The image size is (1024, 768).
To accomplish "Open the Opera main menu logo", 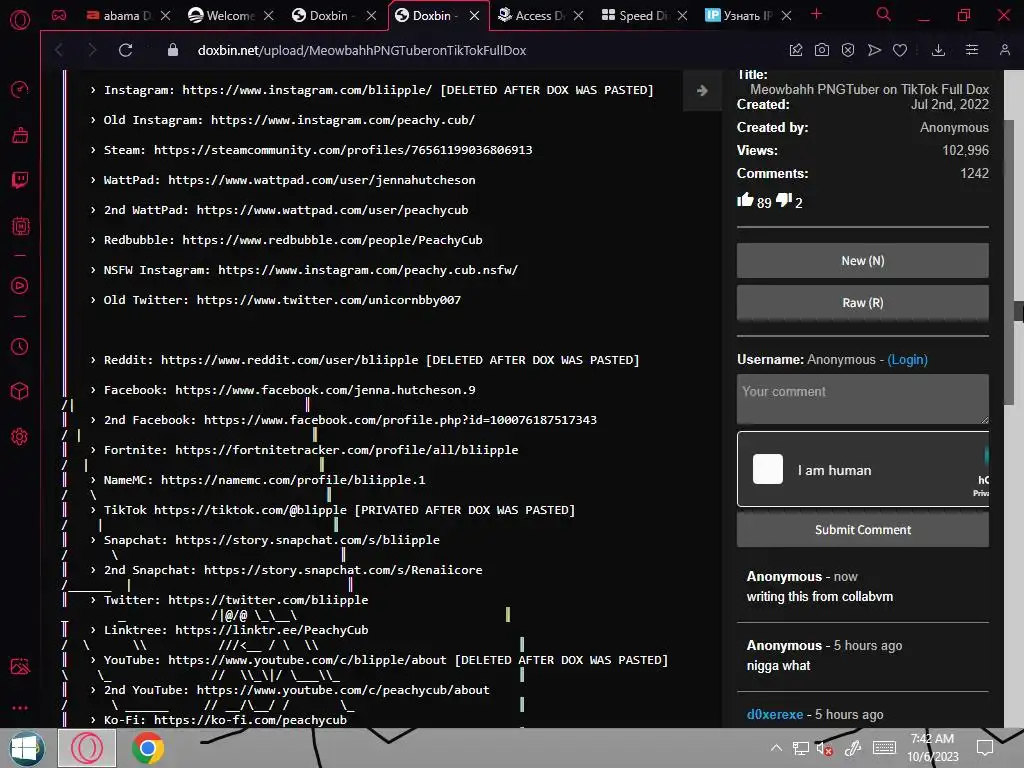I will (x=20, y=20).
